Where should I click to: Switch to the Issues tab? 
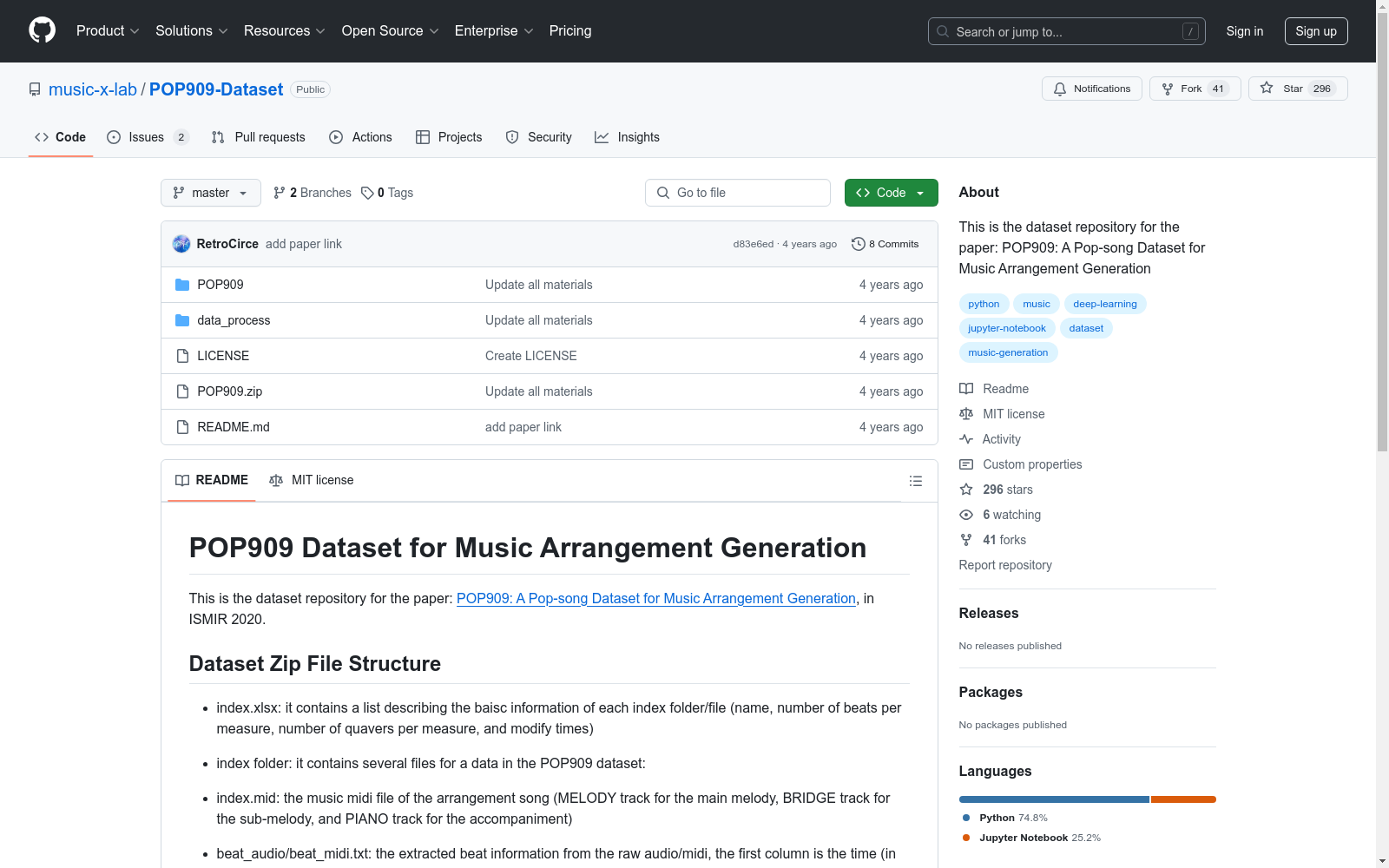tap(148, 137)
